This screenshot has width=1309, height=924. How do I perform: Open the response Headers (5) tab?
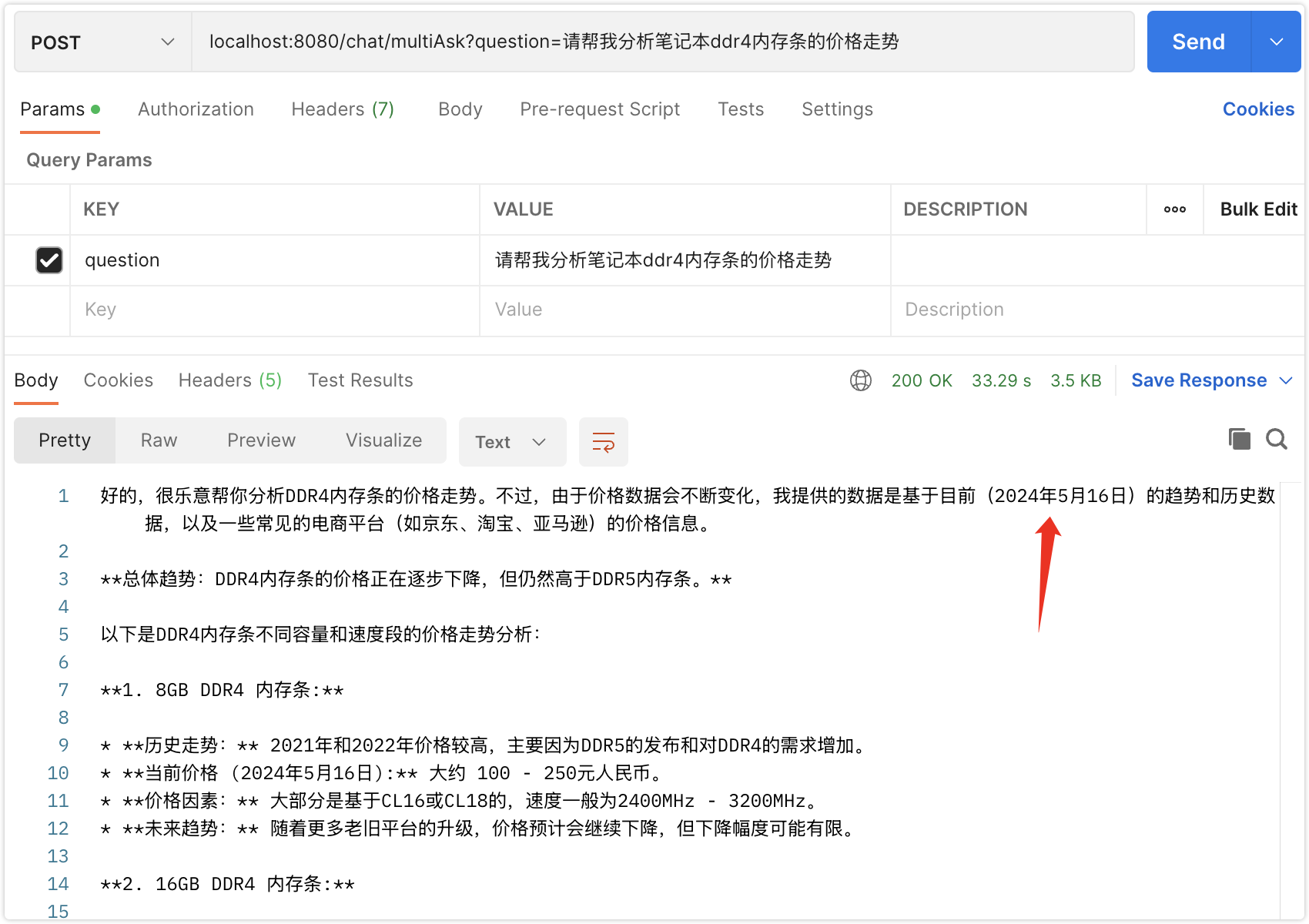point(230,380)
